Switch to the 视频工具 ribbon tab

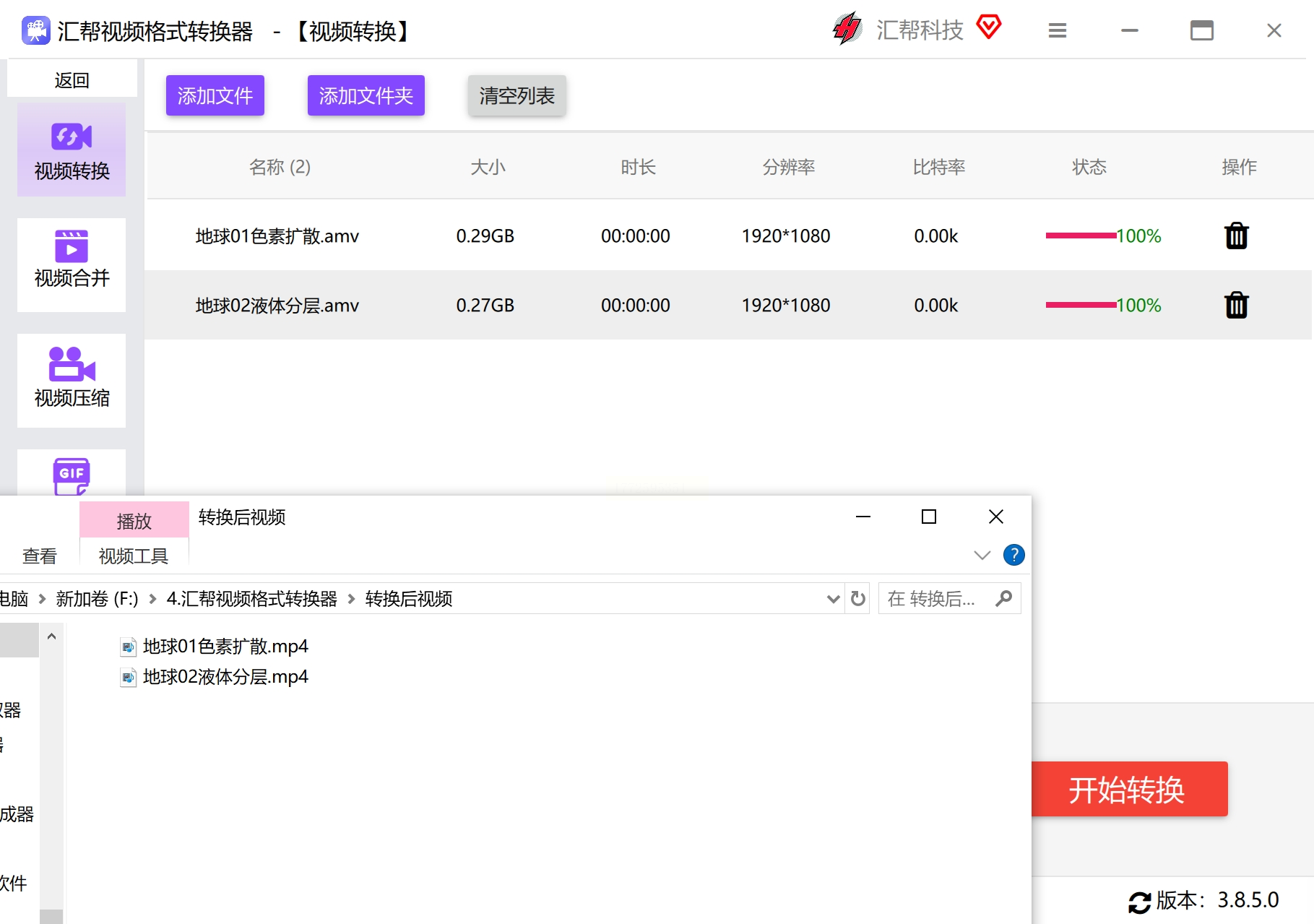point(134,556)
